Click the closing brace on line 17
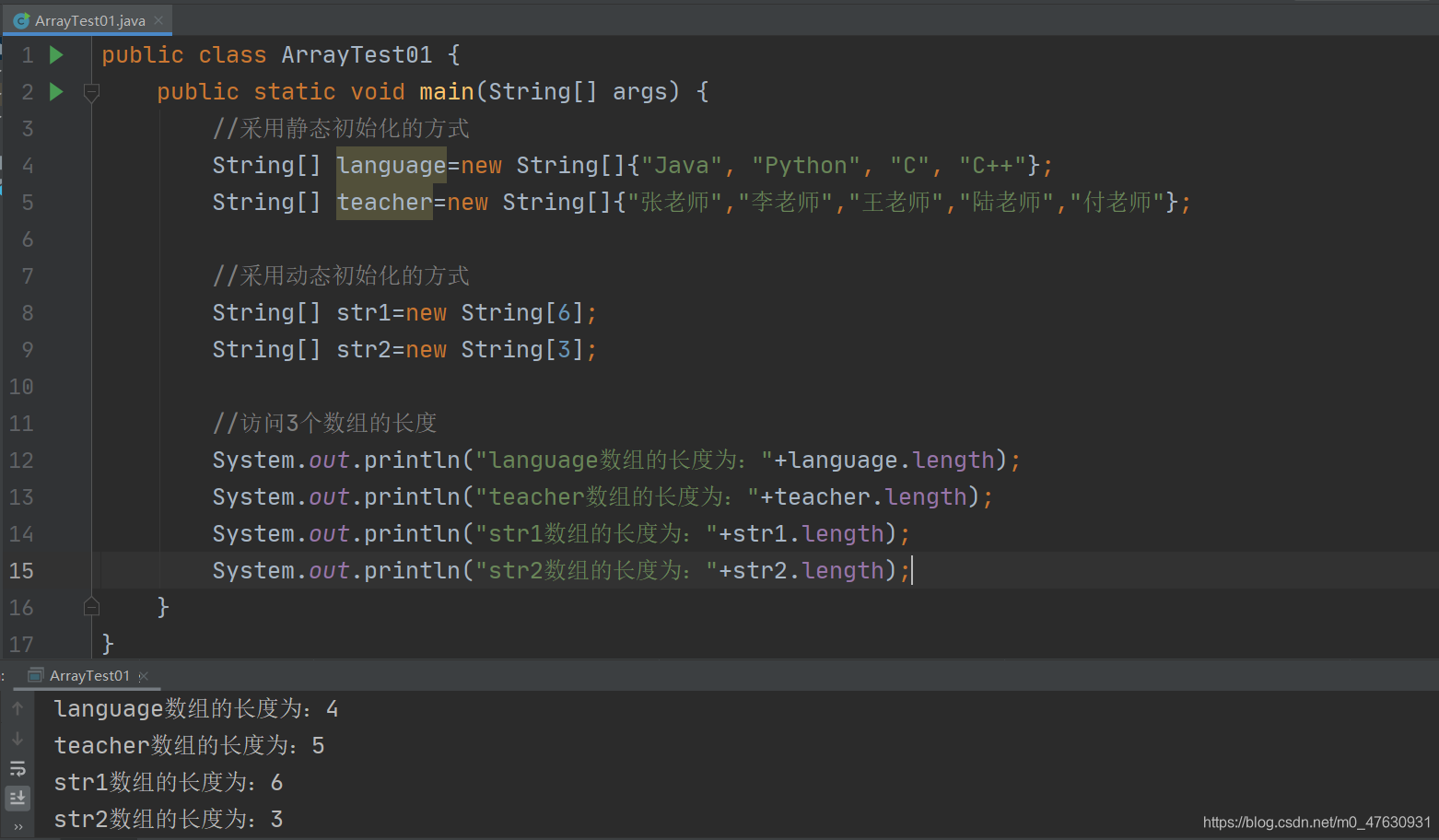The width and height of the screenshot is (1439, 840). coord(108,643)
